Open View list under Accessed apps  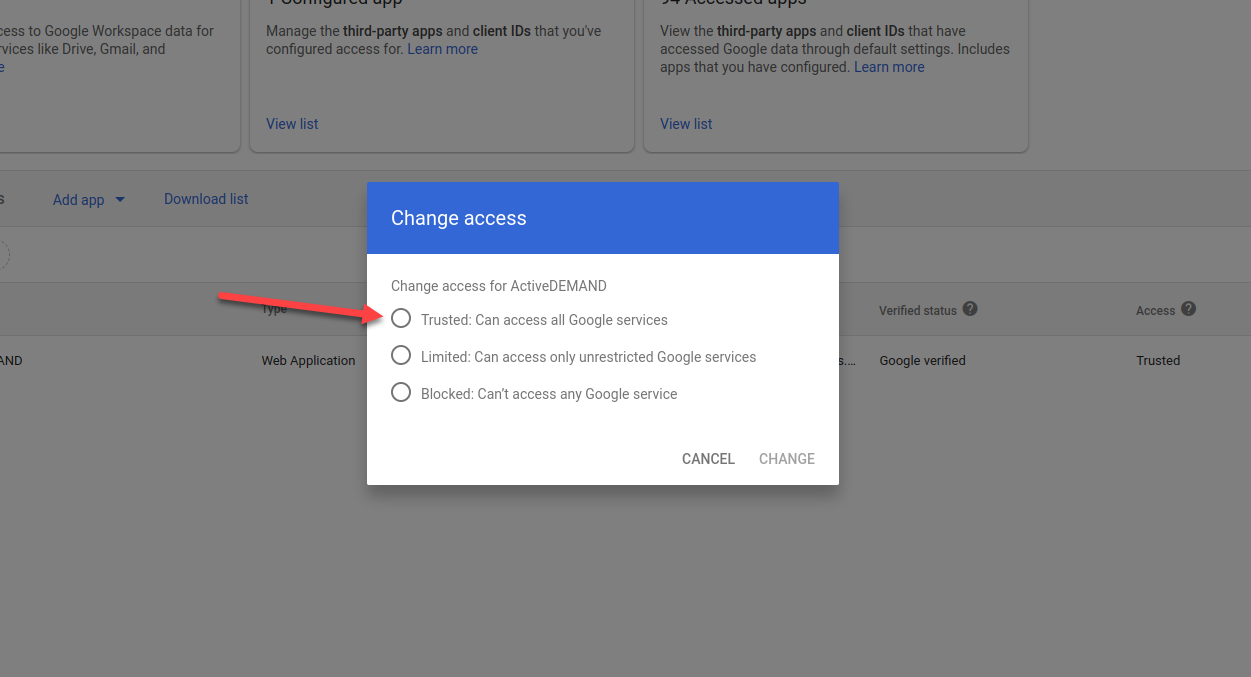coord(686,124)
